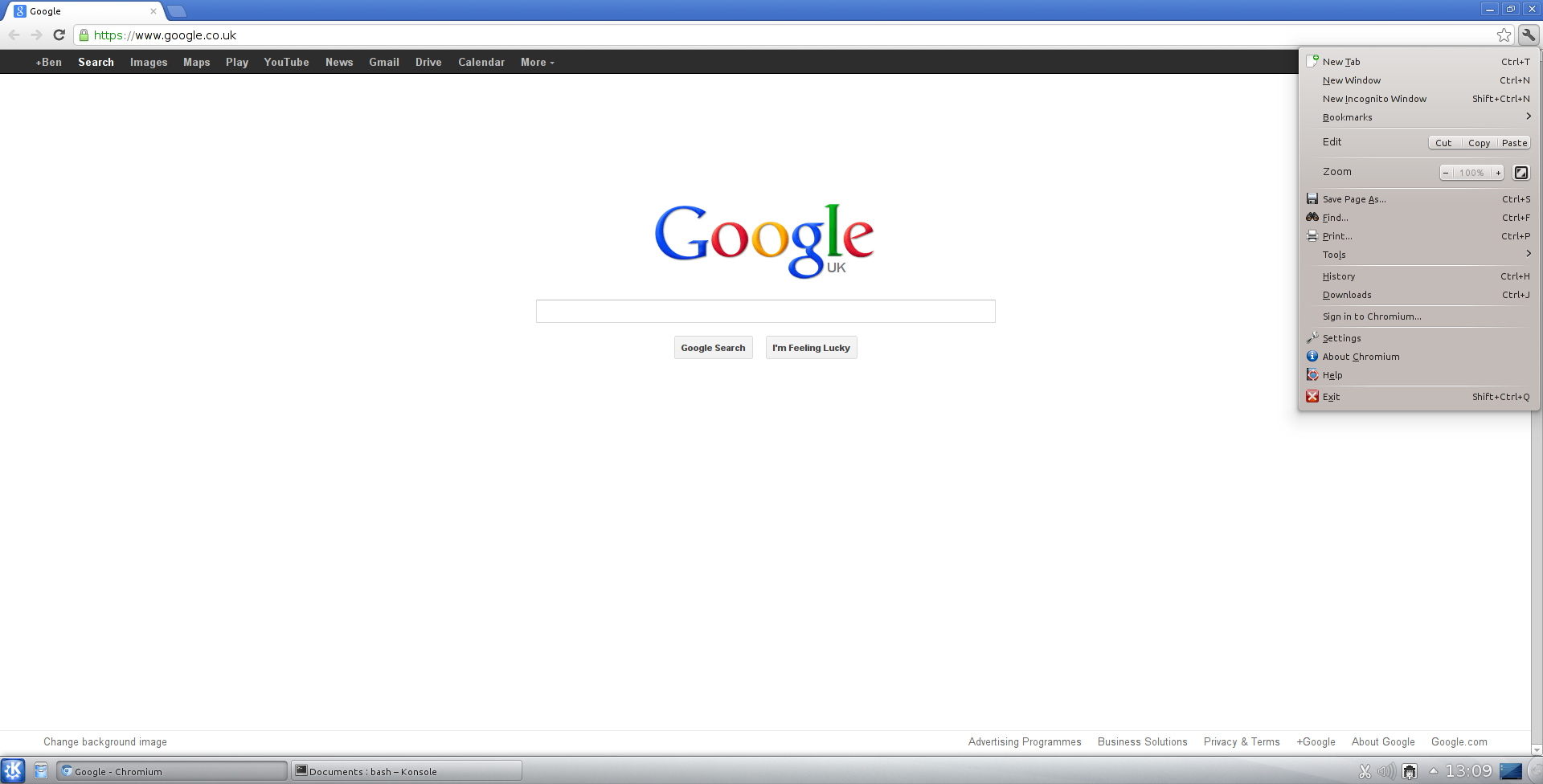1543x784 pixels.
Task: Click the volume icon in system tray
Action: click(1386, 771)
